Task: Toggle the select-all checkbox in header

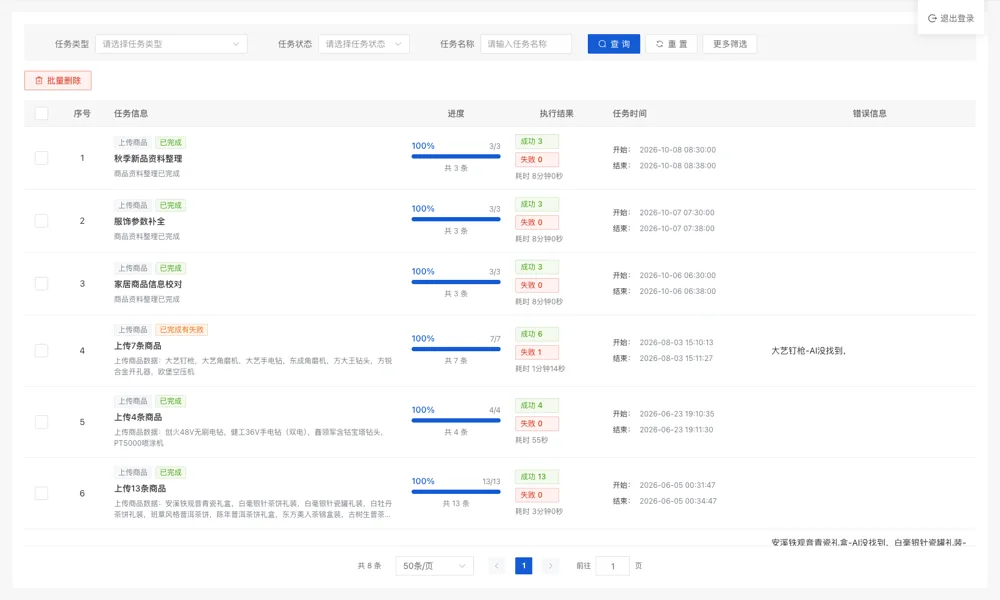Action: click(41, 113)
